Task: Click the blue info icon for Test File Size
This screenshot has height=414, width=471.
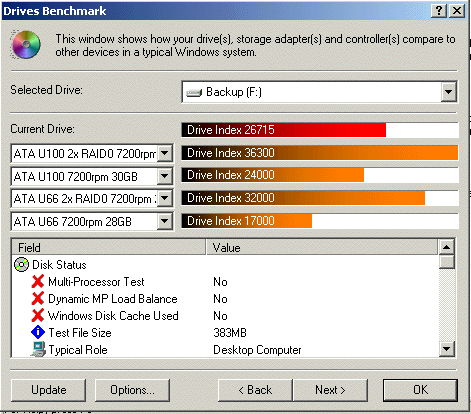Action: tap(38, 332)
